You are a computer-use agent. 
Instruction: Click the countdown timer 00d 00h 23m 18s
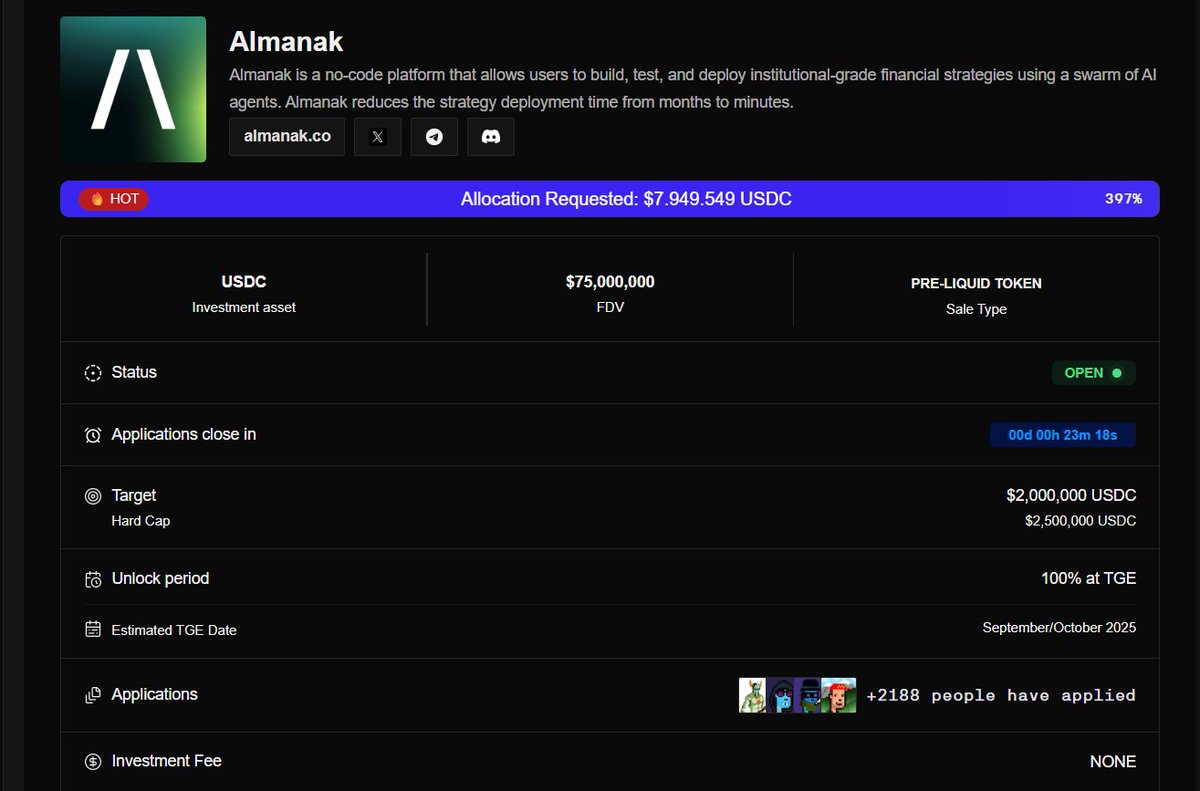click(1063, 435)
